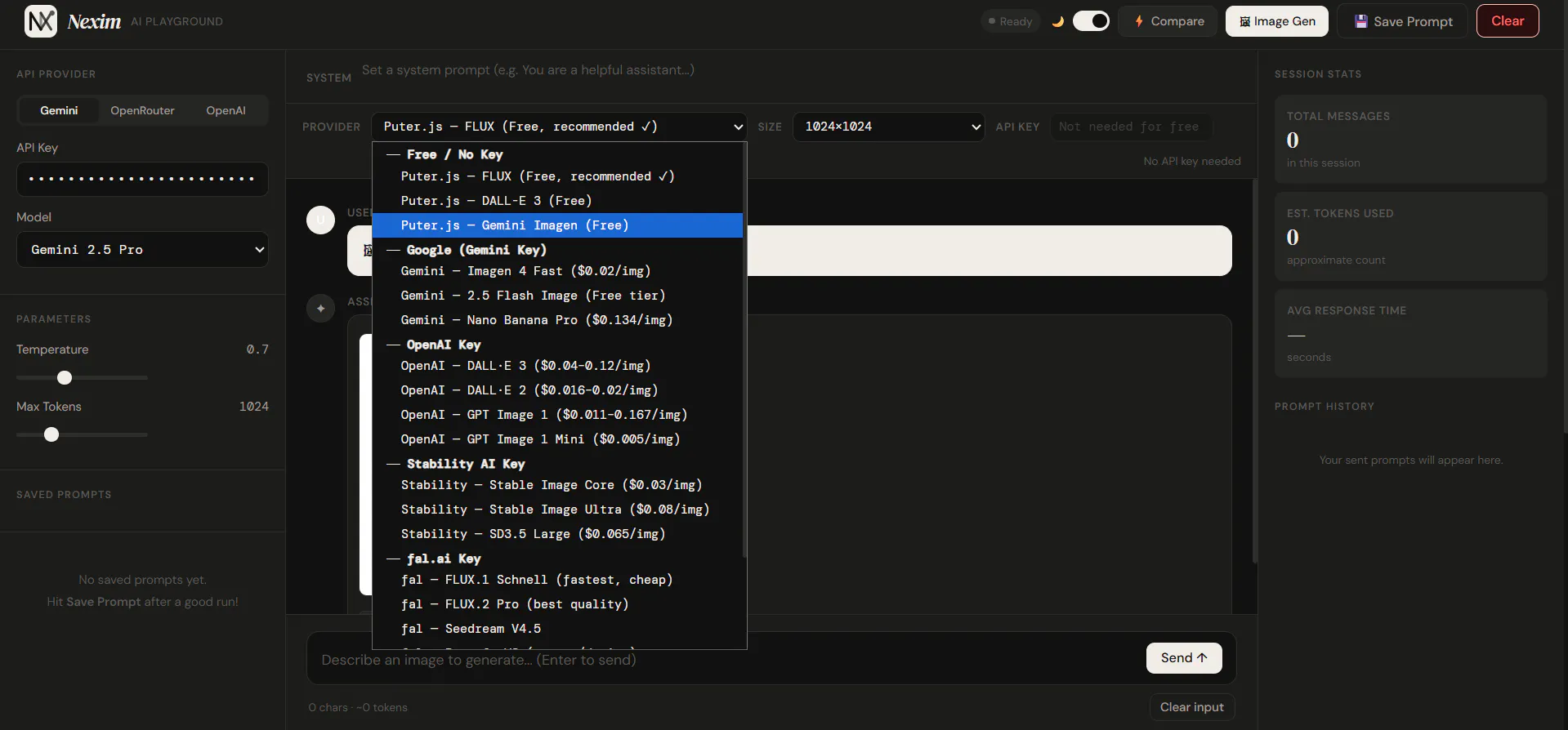Click the Nexim logo icon
The height and width of the screenshot is (730, 1568).
tap(41, 21)
